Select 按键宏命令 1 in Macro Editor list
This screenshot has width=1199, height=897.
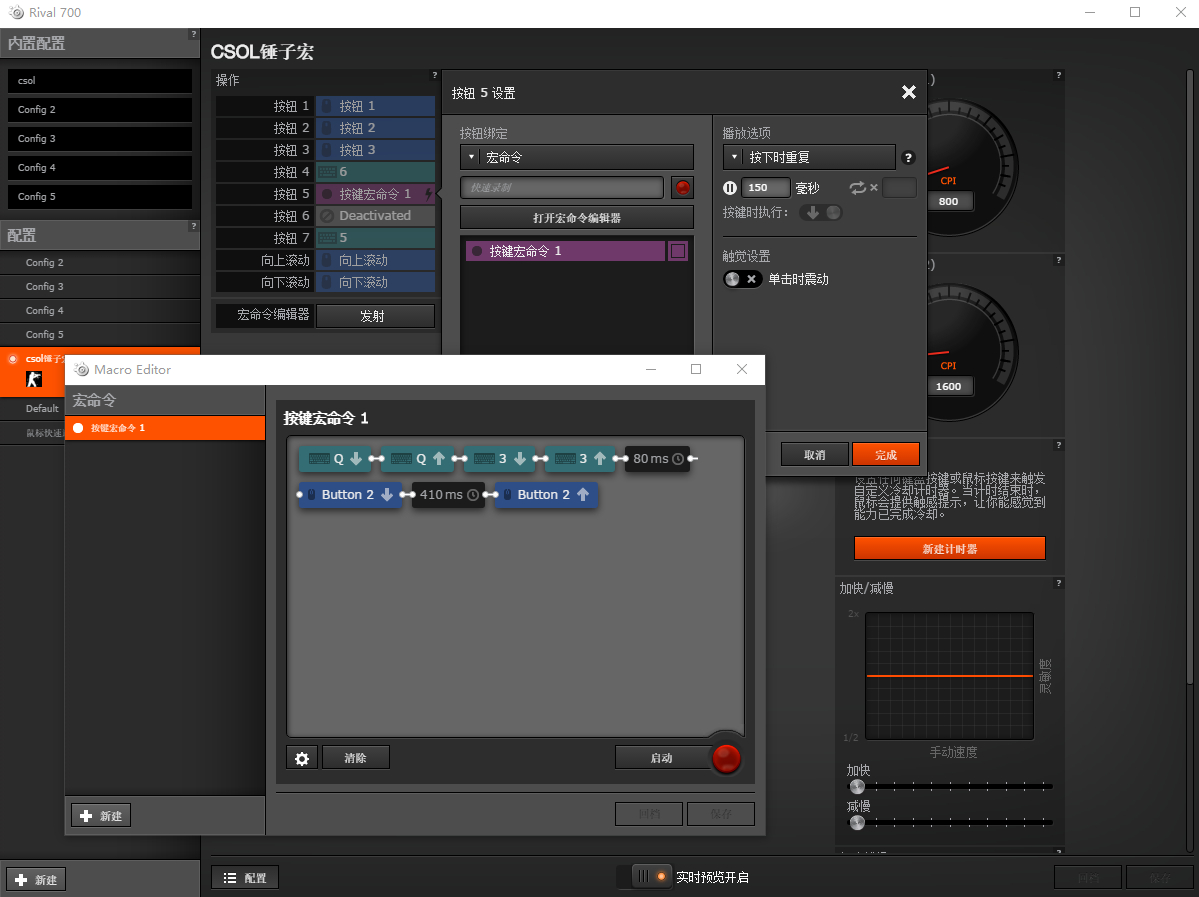click(x=165, y=428)
